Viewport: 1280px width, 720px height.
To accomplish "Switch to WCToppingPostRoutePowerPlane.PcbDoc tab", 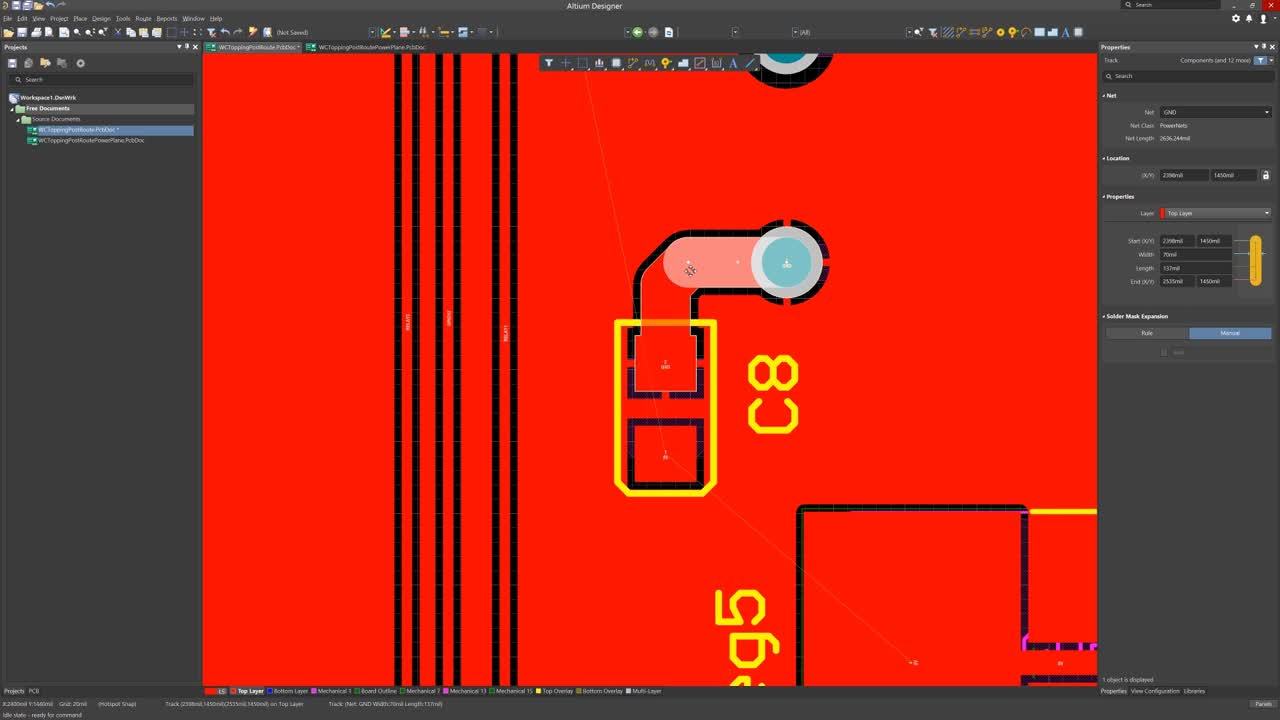I will coord(370,47).
